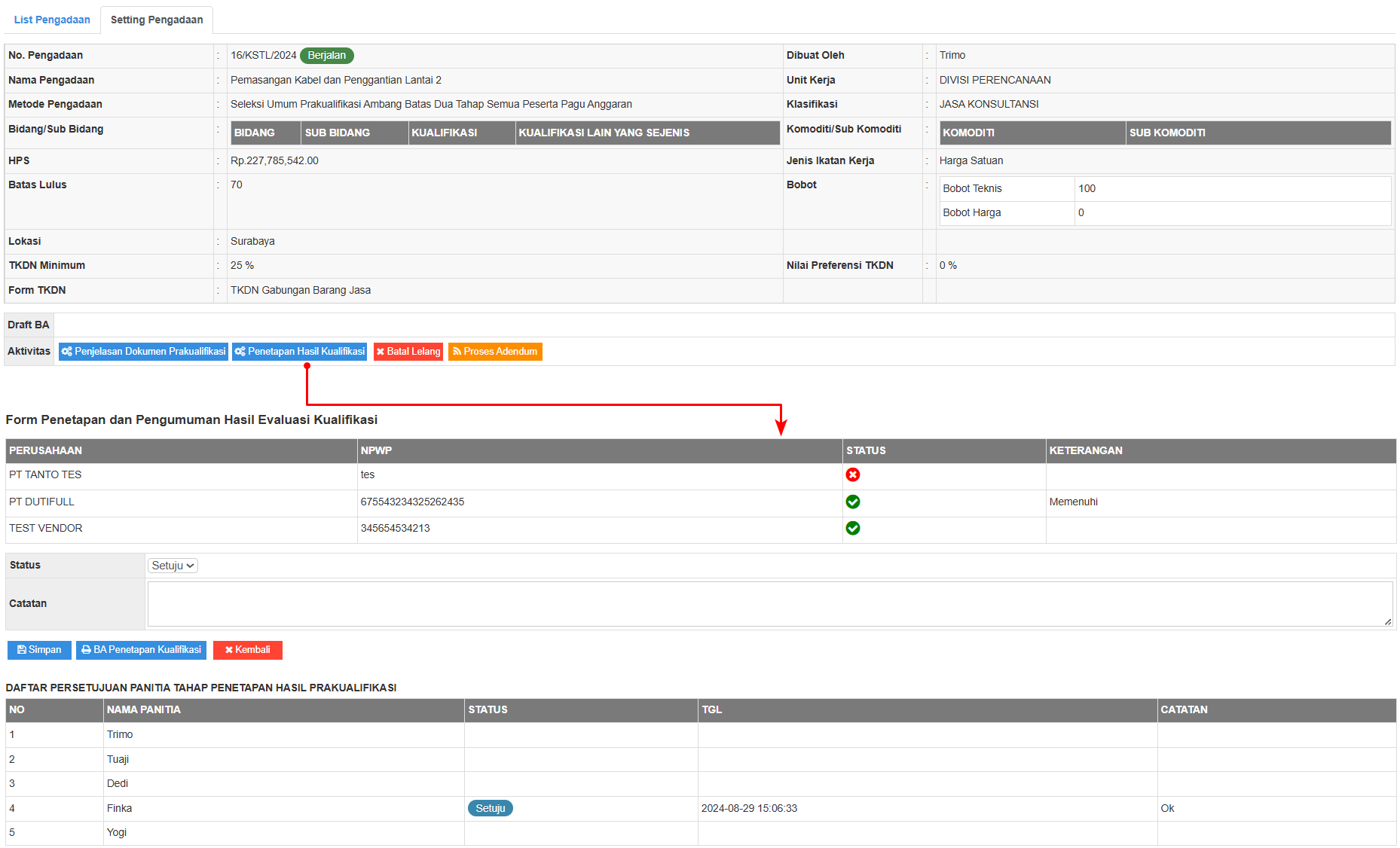Click the PERUSAHAAN column header

(45, 450)
